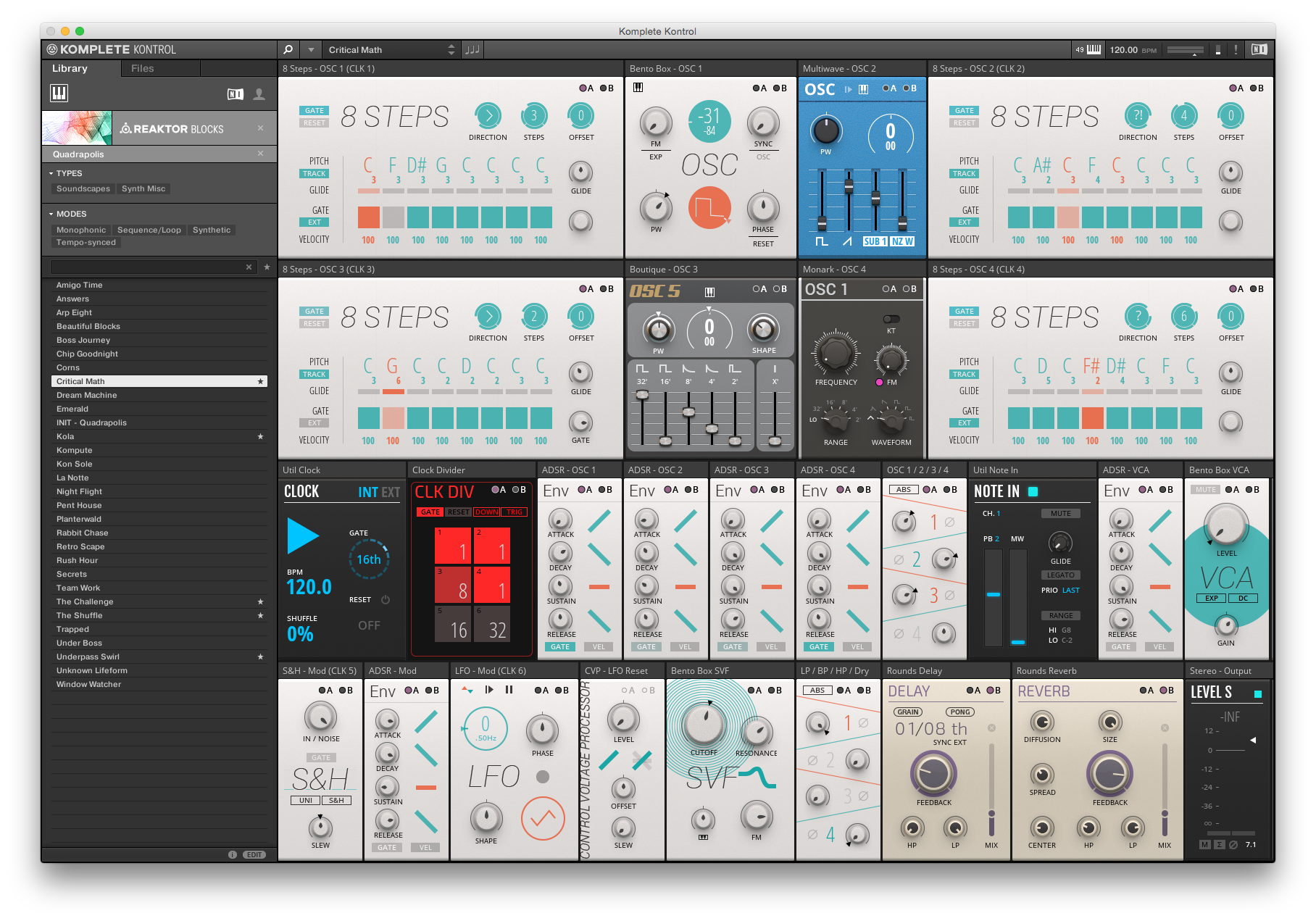Toggle pitch TRACK on 8 Steps OSC 3
Viewport: 1316px width, 921px height.
(315, 375)
